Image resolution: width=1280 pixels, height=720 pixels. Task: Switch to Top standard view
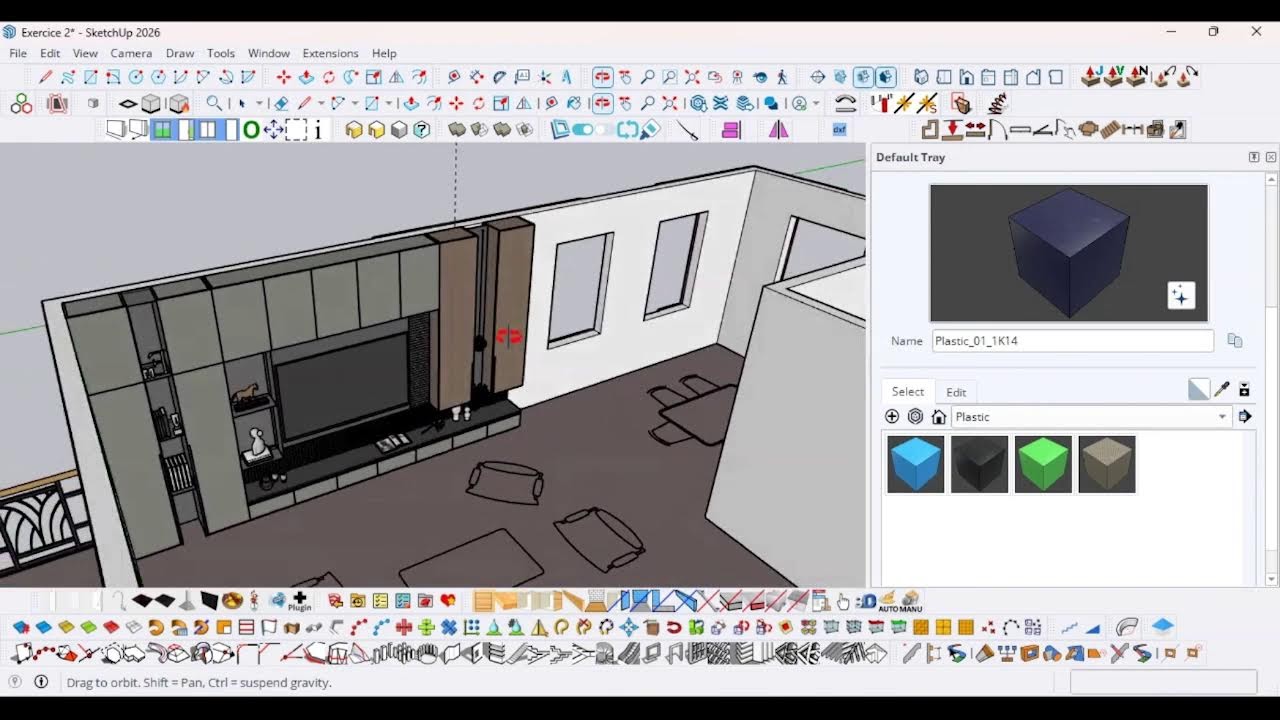[x=944, y=77]
